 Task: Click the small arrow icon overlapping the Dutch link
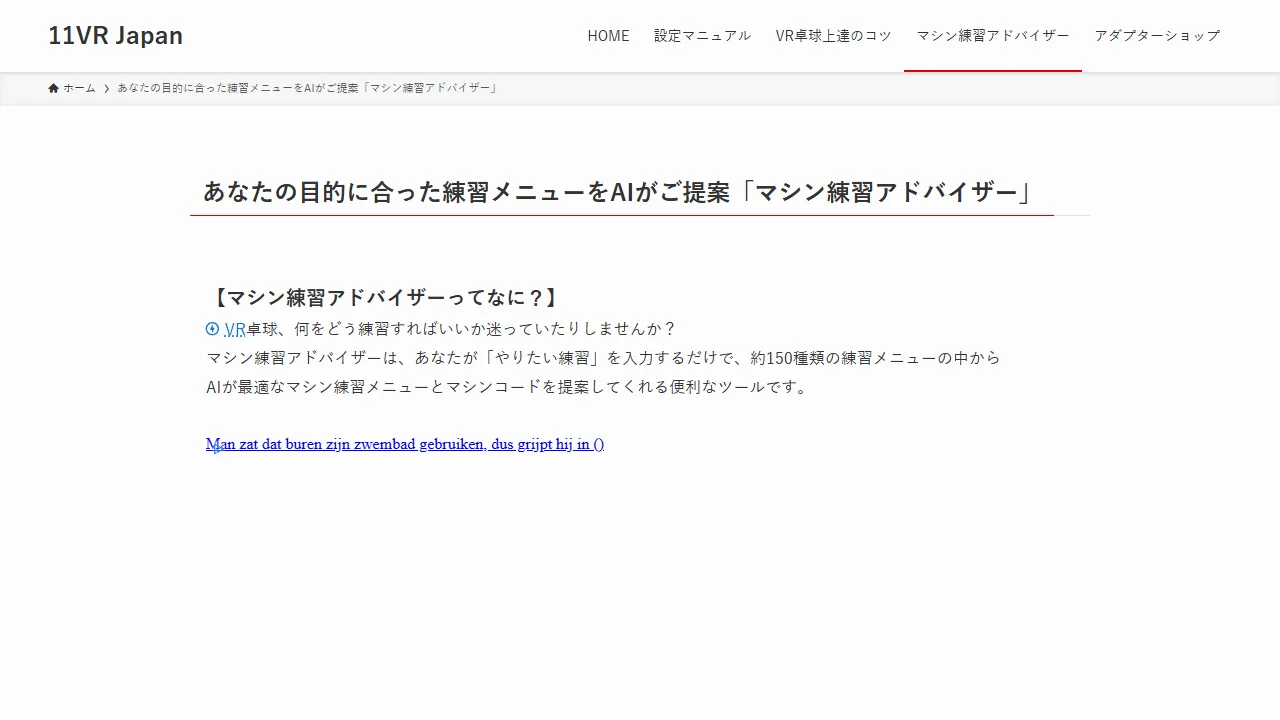pos(214,448)
